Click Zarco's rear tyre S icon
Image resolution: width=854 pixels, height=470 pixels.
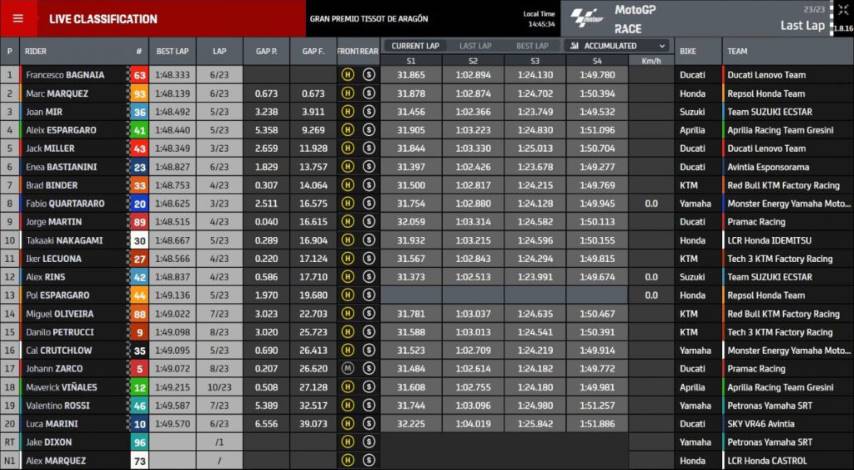(x=369, y=369)
